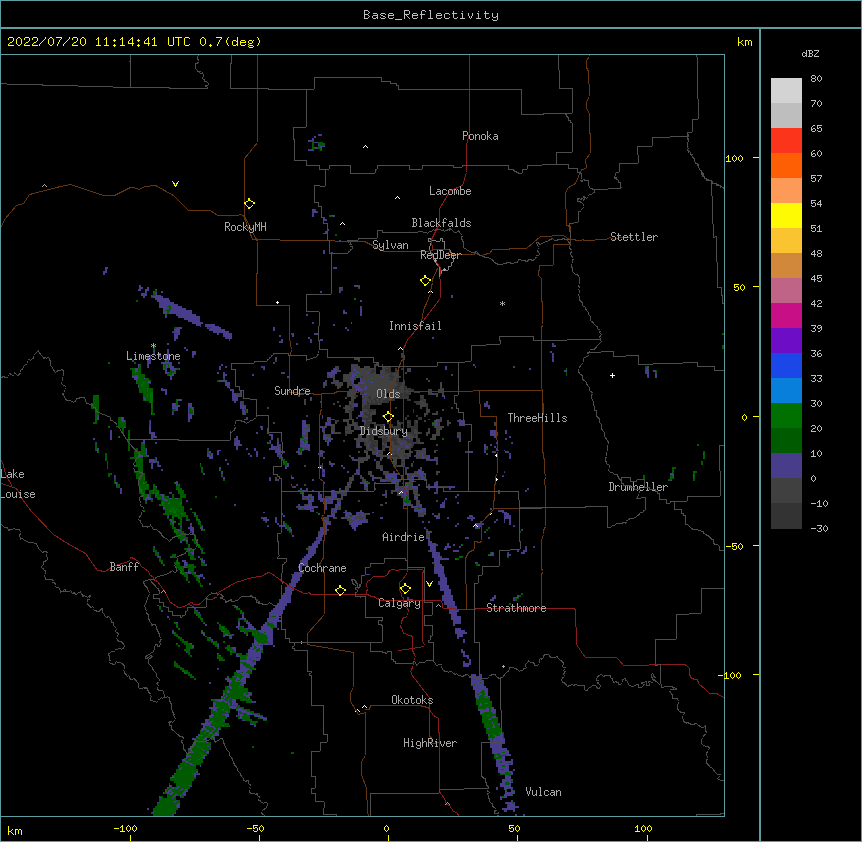862x842 pixels.
Task: Click the RedDeer city label
Action: coord(440,255)
